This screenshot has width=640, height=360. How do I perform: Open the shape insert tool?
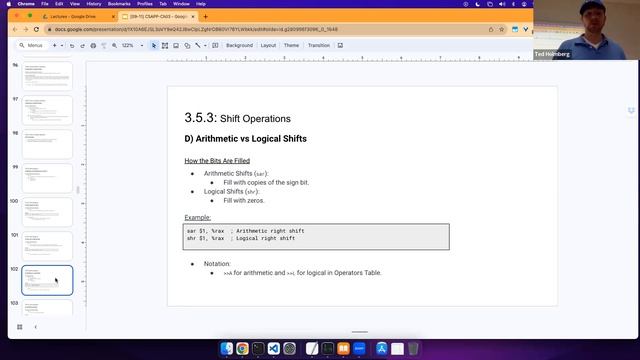point(187,45)
